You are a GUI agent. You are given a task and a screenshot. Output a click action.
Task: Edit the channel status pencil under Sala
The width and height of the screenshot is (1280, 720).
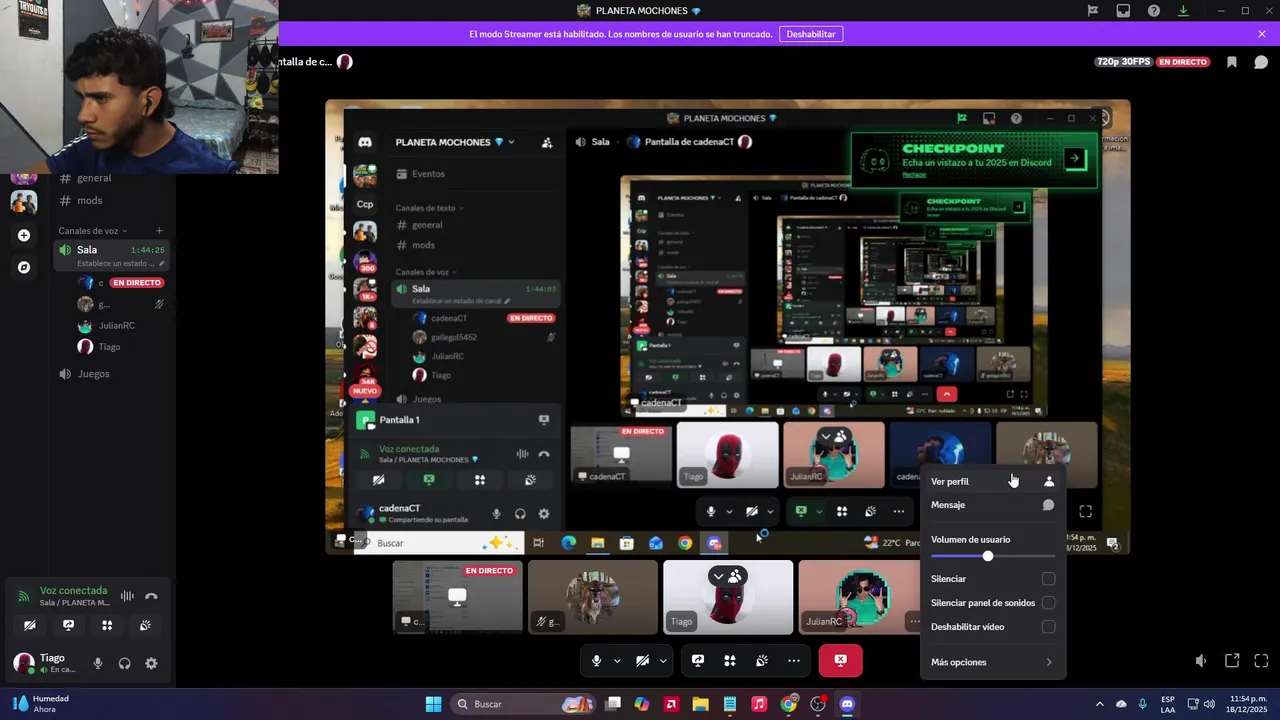point(162,264)
